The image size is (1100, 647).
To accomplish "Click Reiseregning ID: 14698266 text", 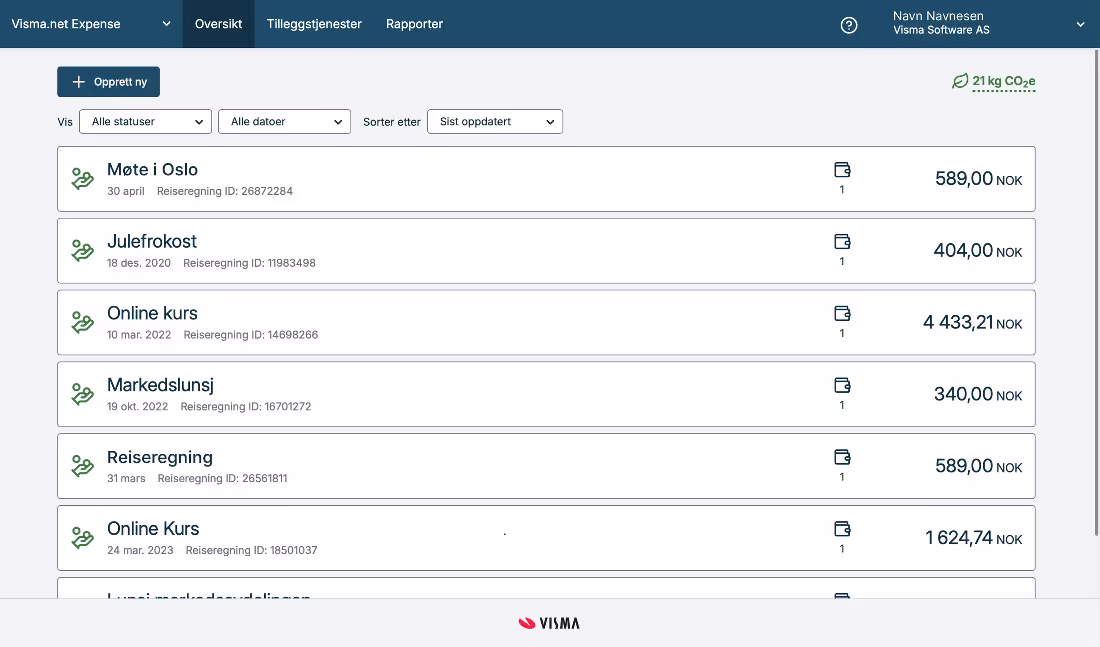I will (x=250, y=335).
